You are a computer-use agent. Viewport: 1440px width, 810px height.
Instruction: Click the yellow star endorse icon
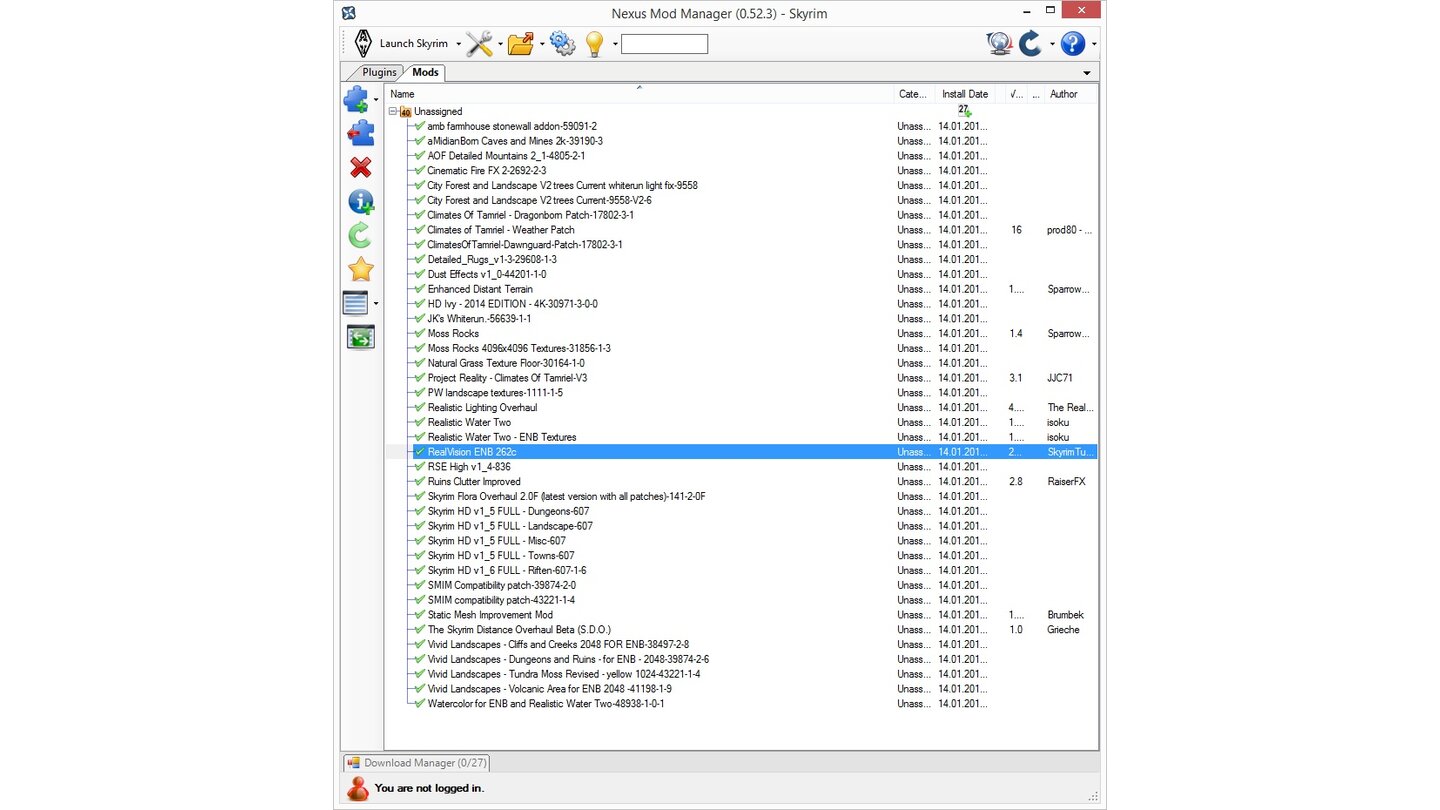(x=360, y=269)
